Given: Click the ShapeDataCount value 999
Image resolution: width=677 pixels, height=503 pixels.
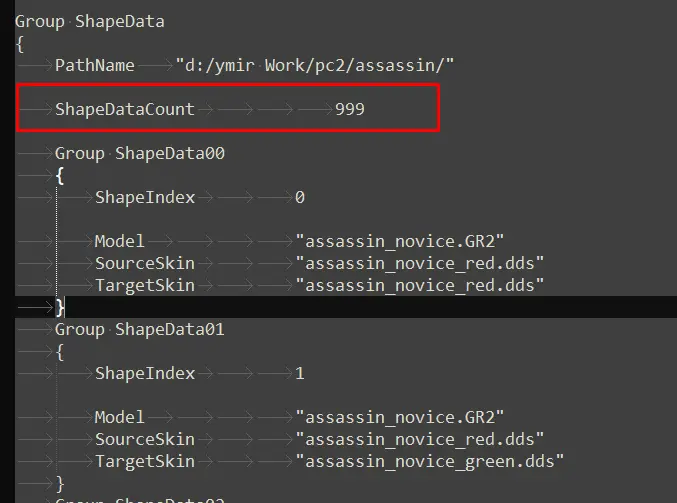Looking at the screenshot, I should pyautogui.click(x=350, y=109).
